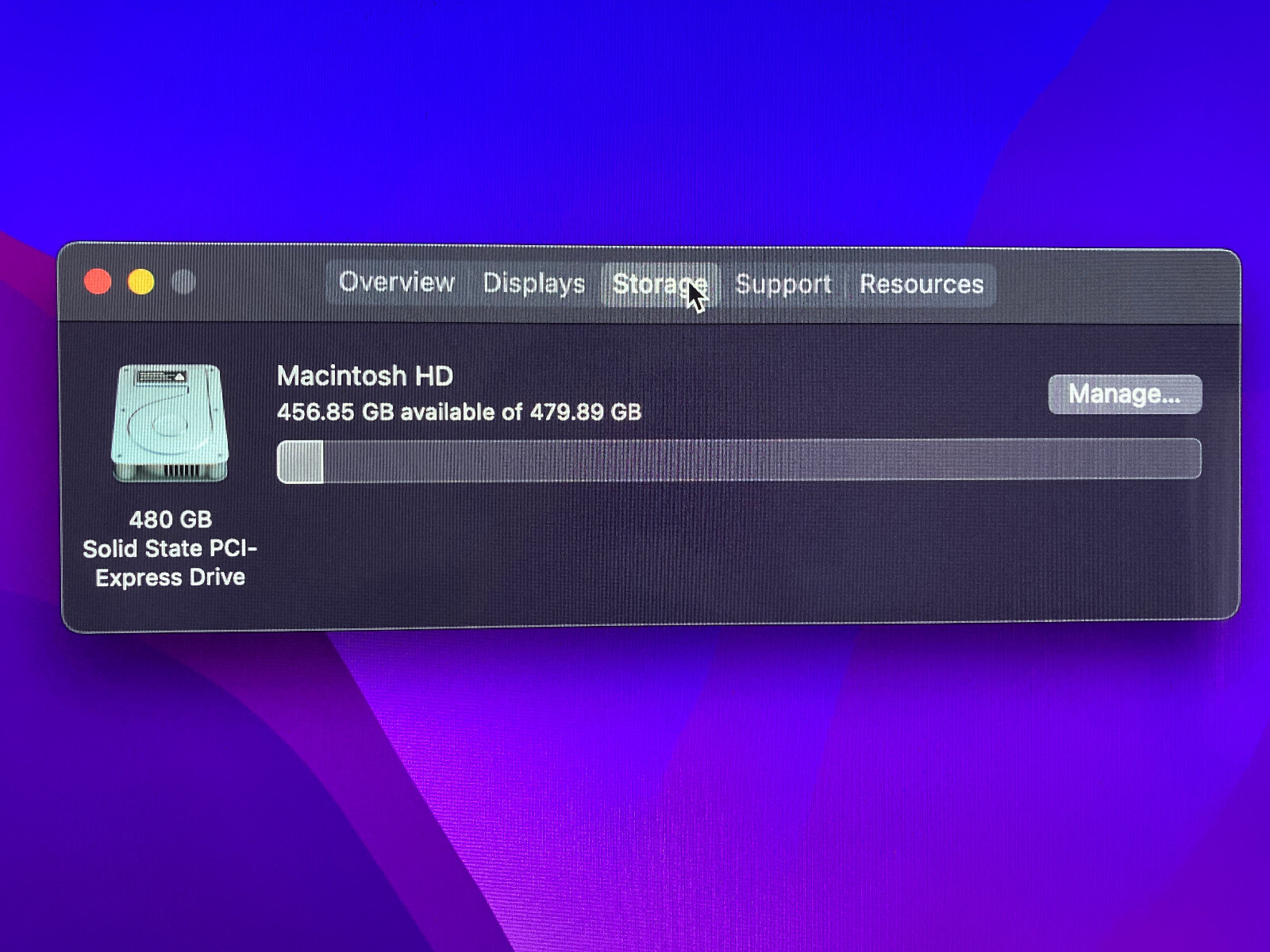Select the Macintosh HD volume name
Screen dimensions: 1270x952
coord(365,376)
